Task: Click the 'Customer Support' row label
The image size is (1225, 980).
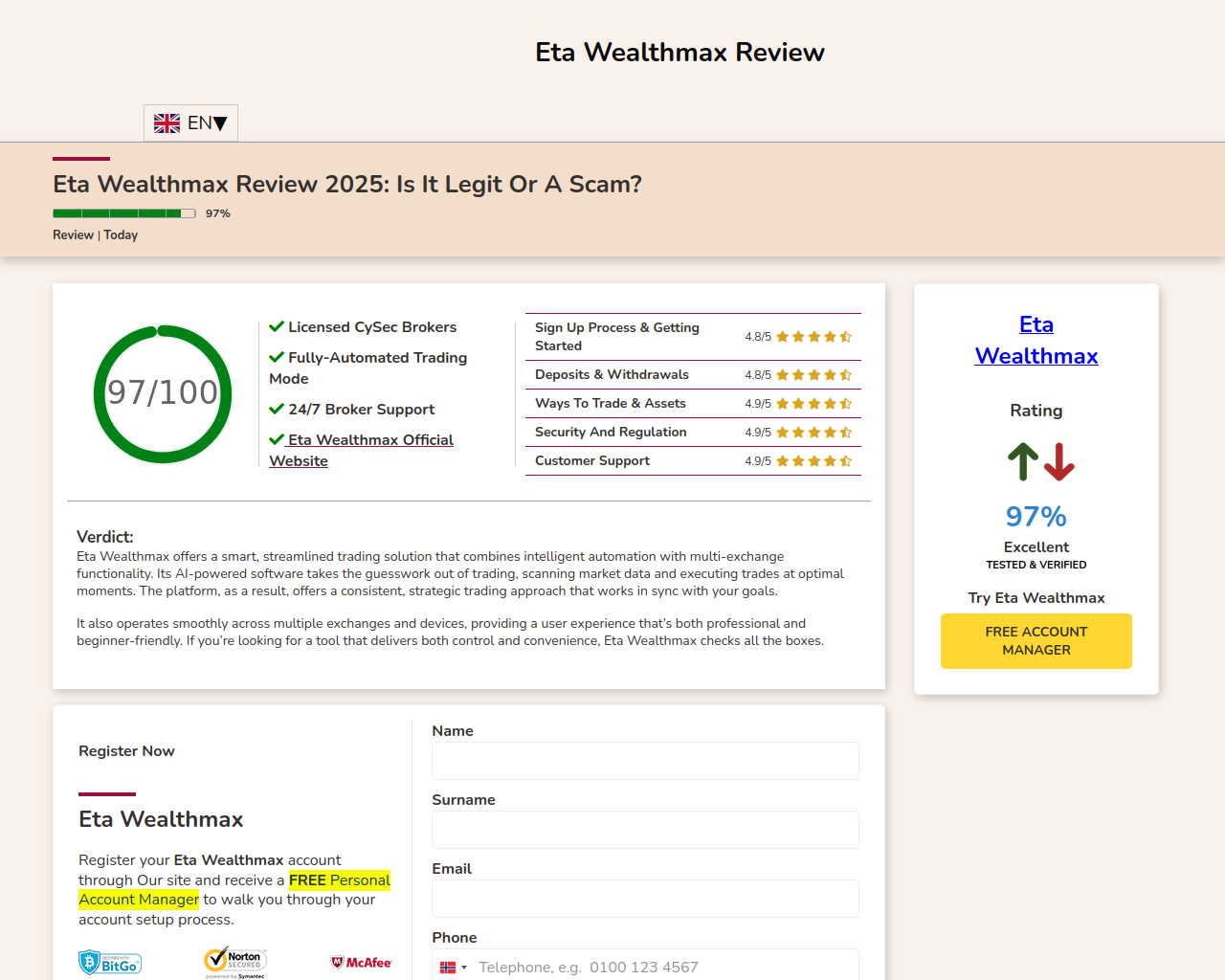Action: pyautogui.click(x=592, y=461)
